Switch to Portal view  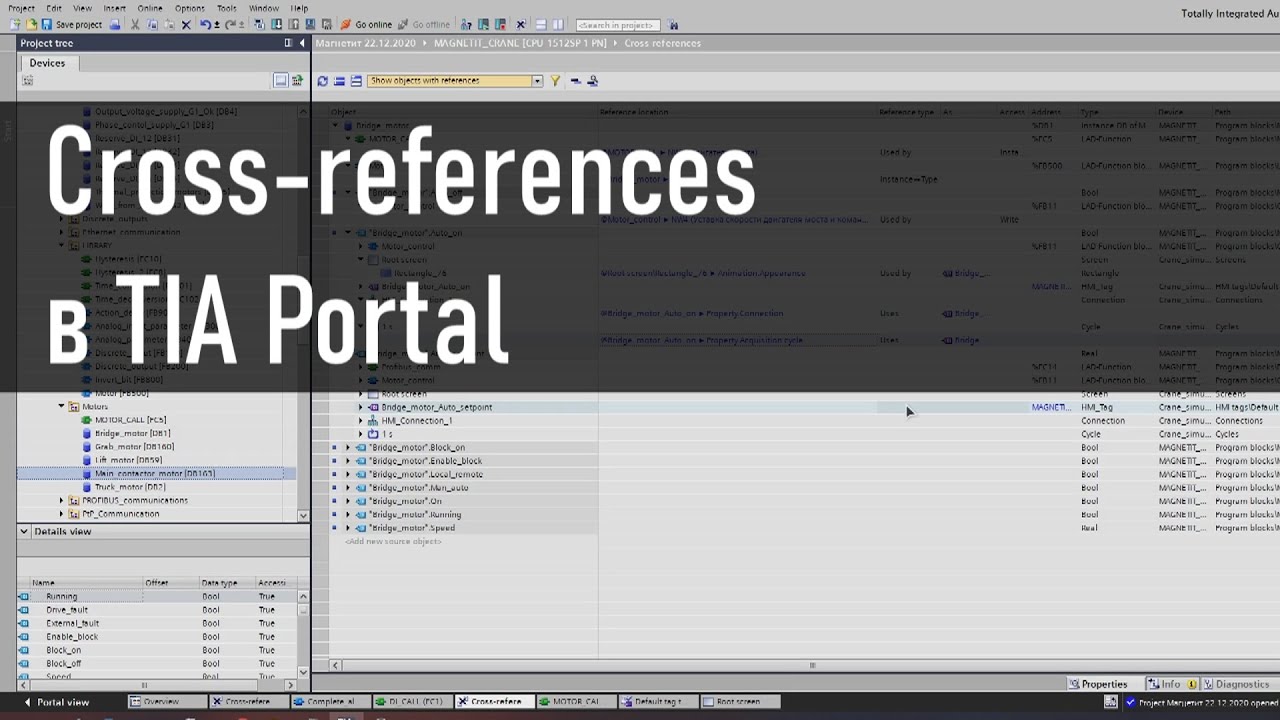(x=57, y=702)
